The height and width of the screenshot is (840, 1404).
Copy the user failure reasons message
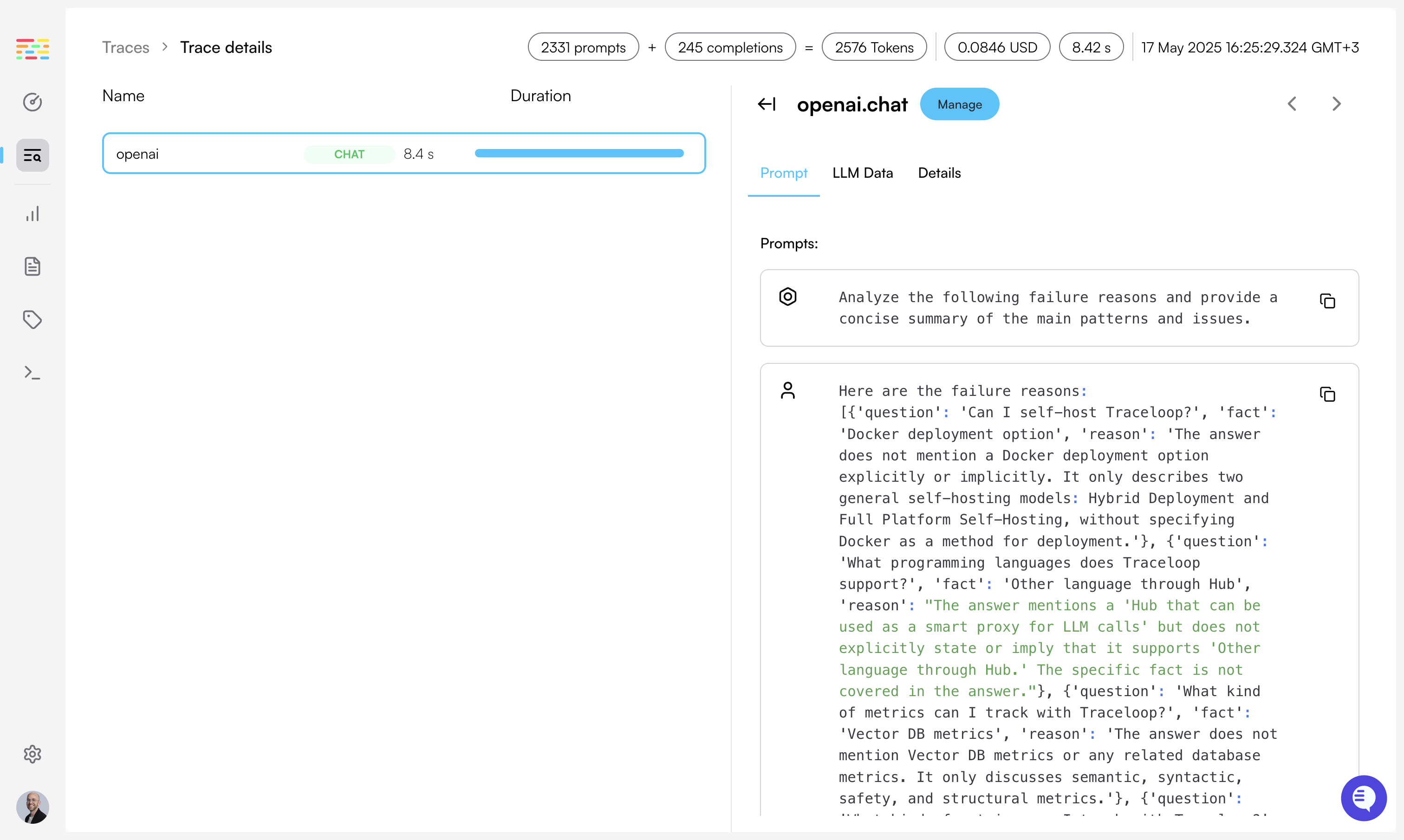coord(1327,394)
